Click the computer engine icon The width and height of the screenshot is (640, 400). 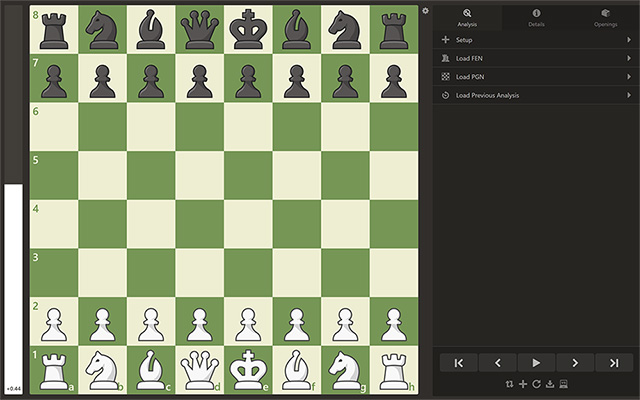pyautogui.click(x=564, y=384)
